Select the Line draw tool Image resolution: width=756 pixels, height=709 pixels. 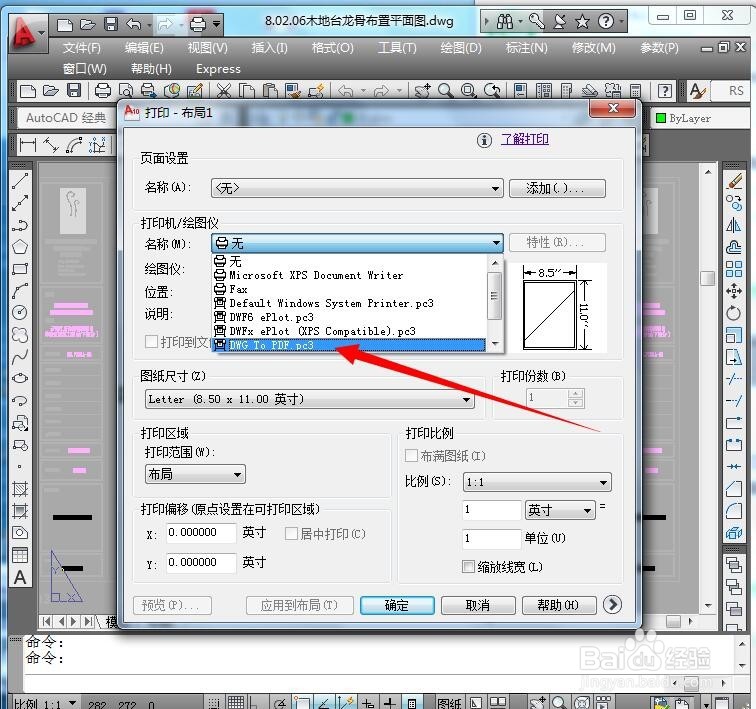[20, 181]
